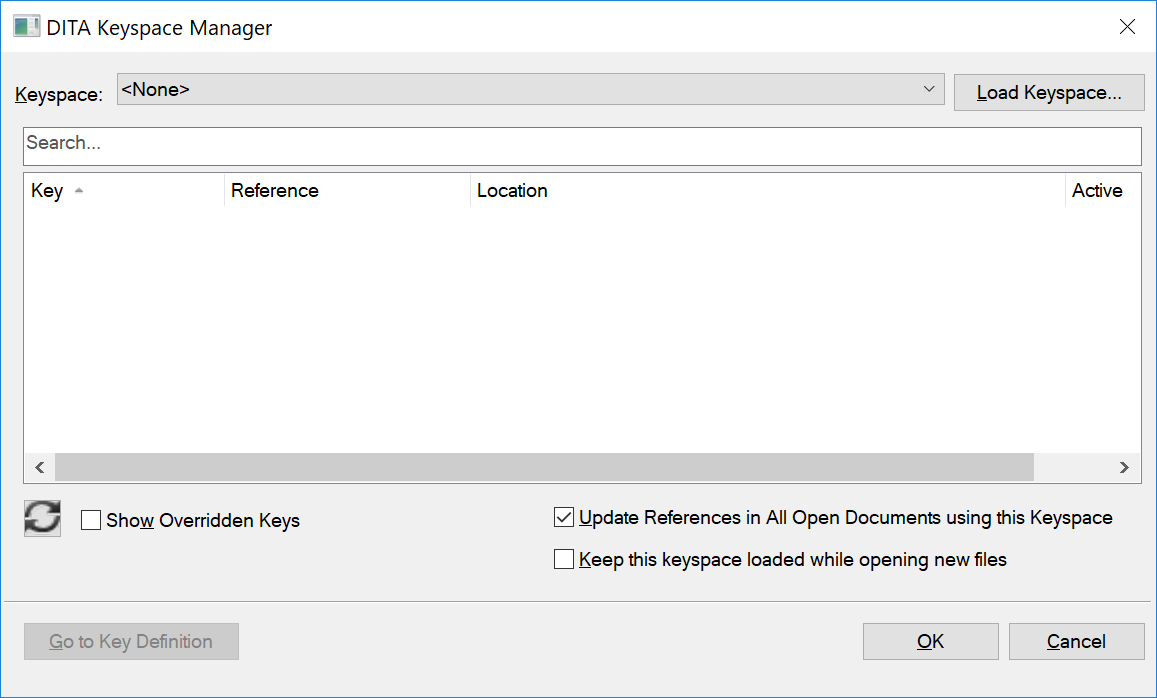The image size is (1157, 698).
Task: Click the right scroll arrow below the key list
Action: [x=1123, y=467]
